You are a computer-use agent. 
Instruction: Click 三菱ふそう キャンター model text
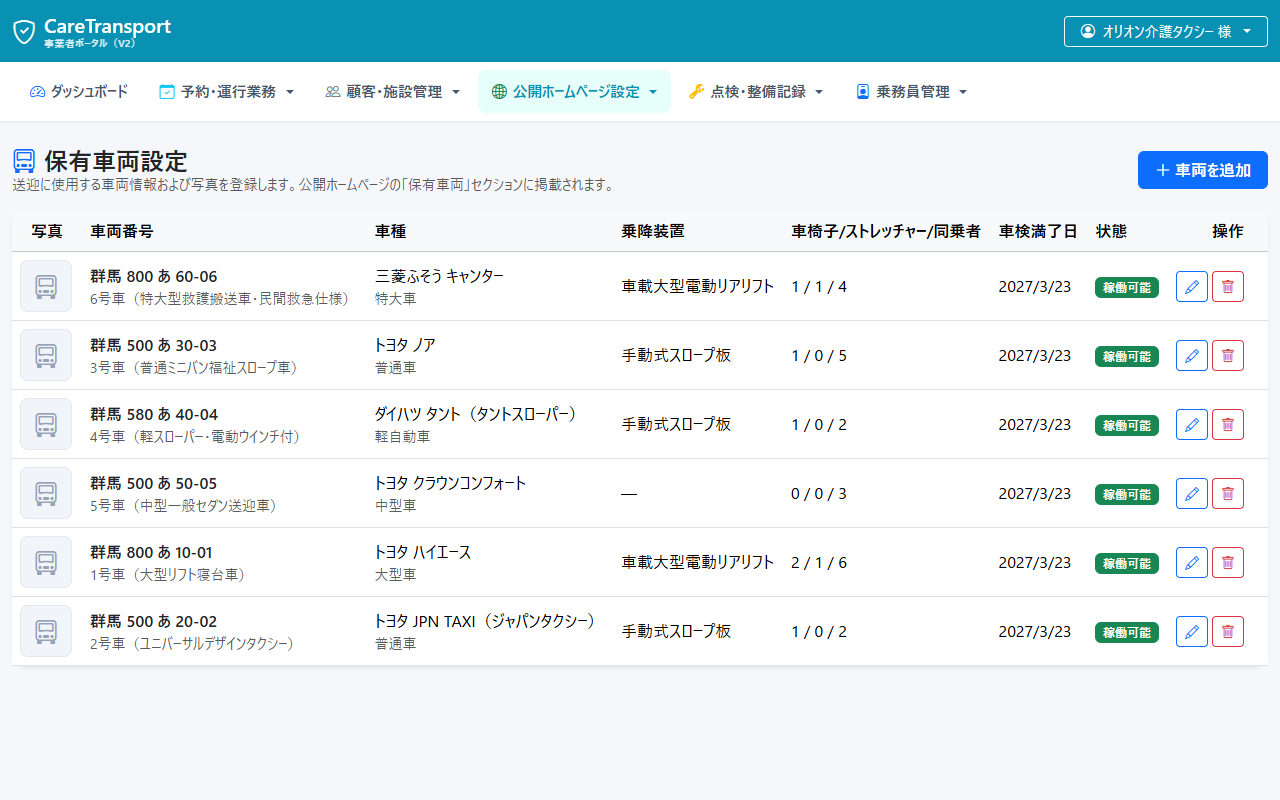point(439,276)
